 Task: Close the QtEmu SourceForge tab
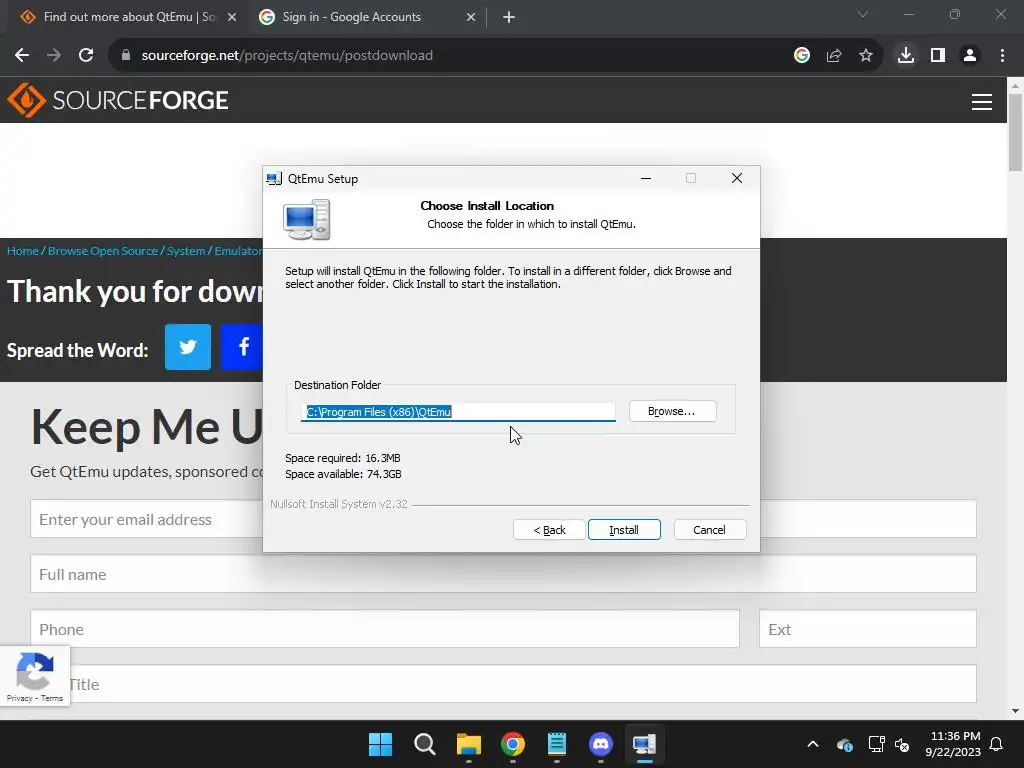[232, 17]
